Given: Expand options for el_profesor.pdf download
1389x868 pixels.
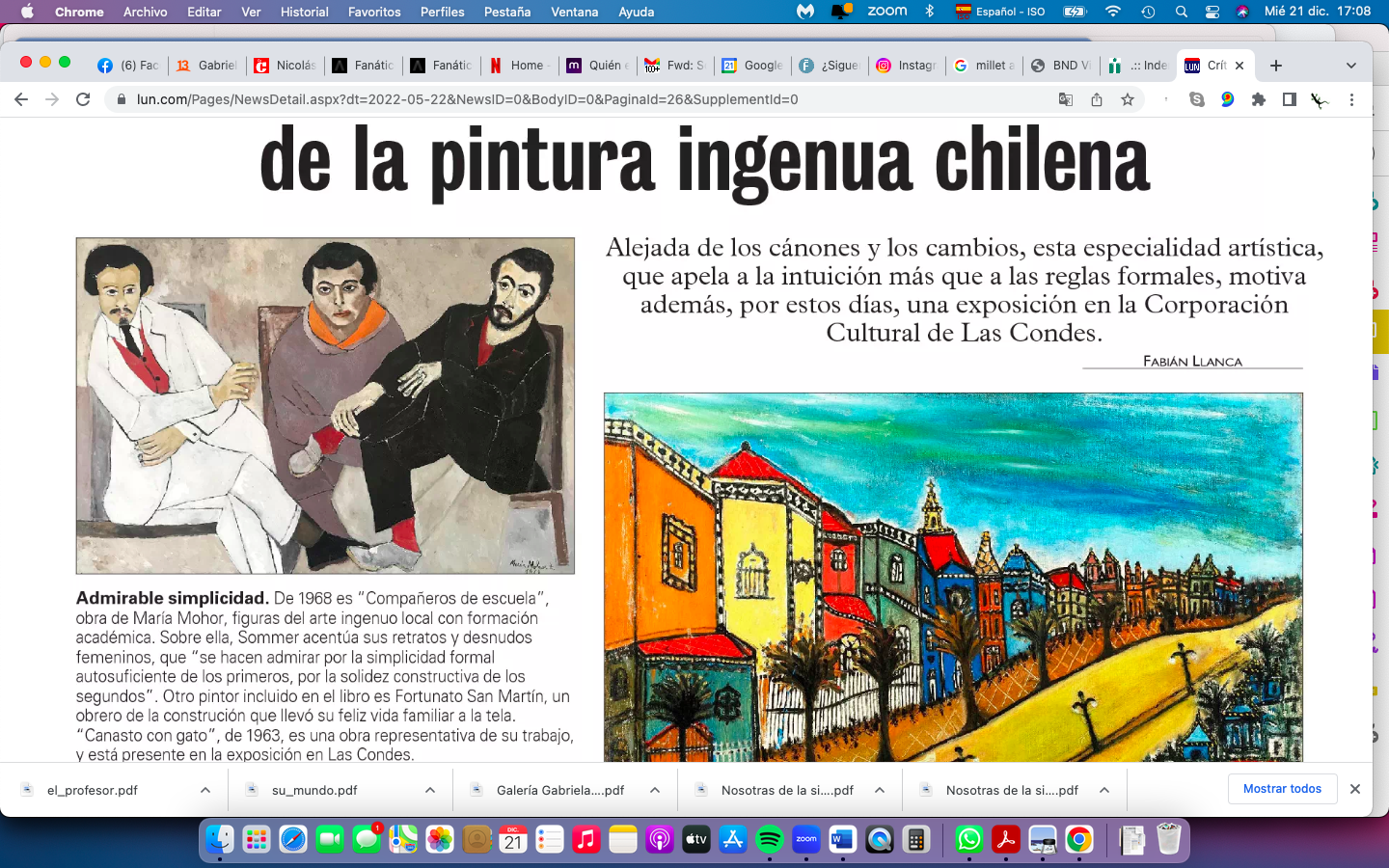Looking at the screenshot, I should 205,790.
